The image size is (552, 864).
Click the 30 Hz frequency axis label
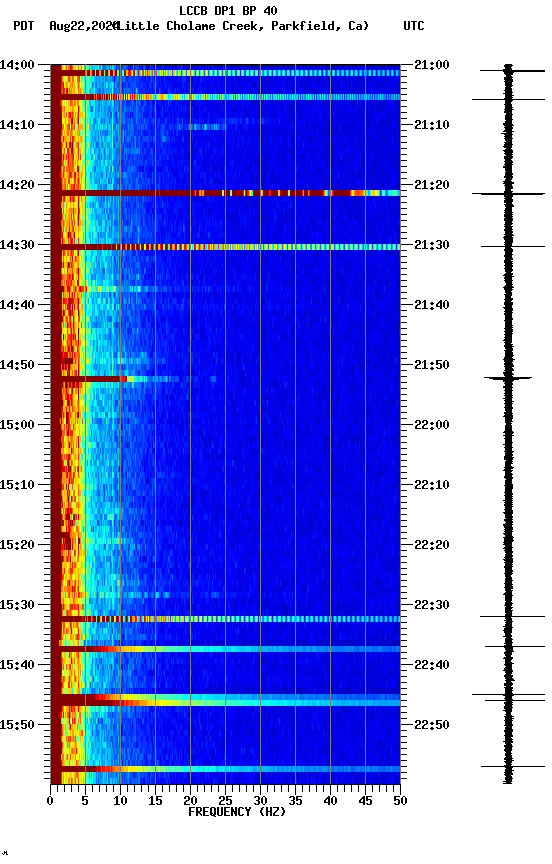point(260,801)
